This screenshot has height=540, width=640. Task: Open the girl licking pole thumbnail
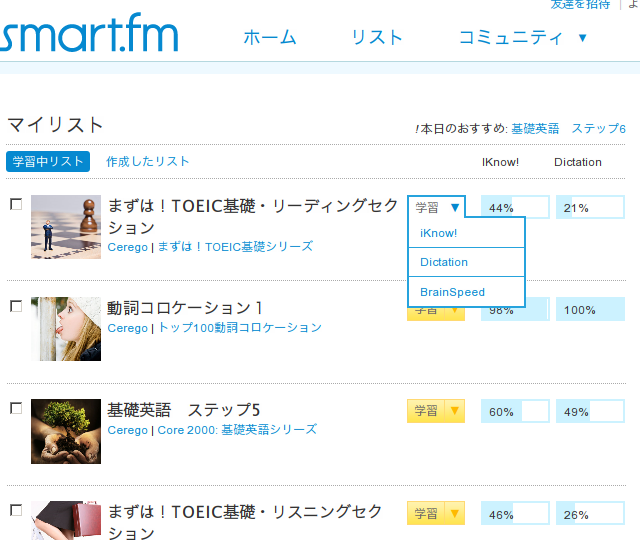(x=66, y=329)
